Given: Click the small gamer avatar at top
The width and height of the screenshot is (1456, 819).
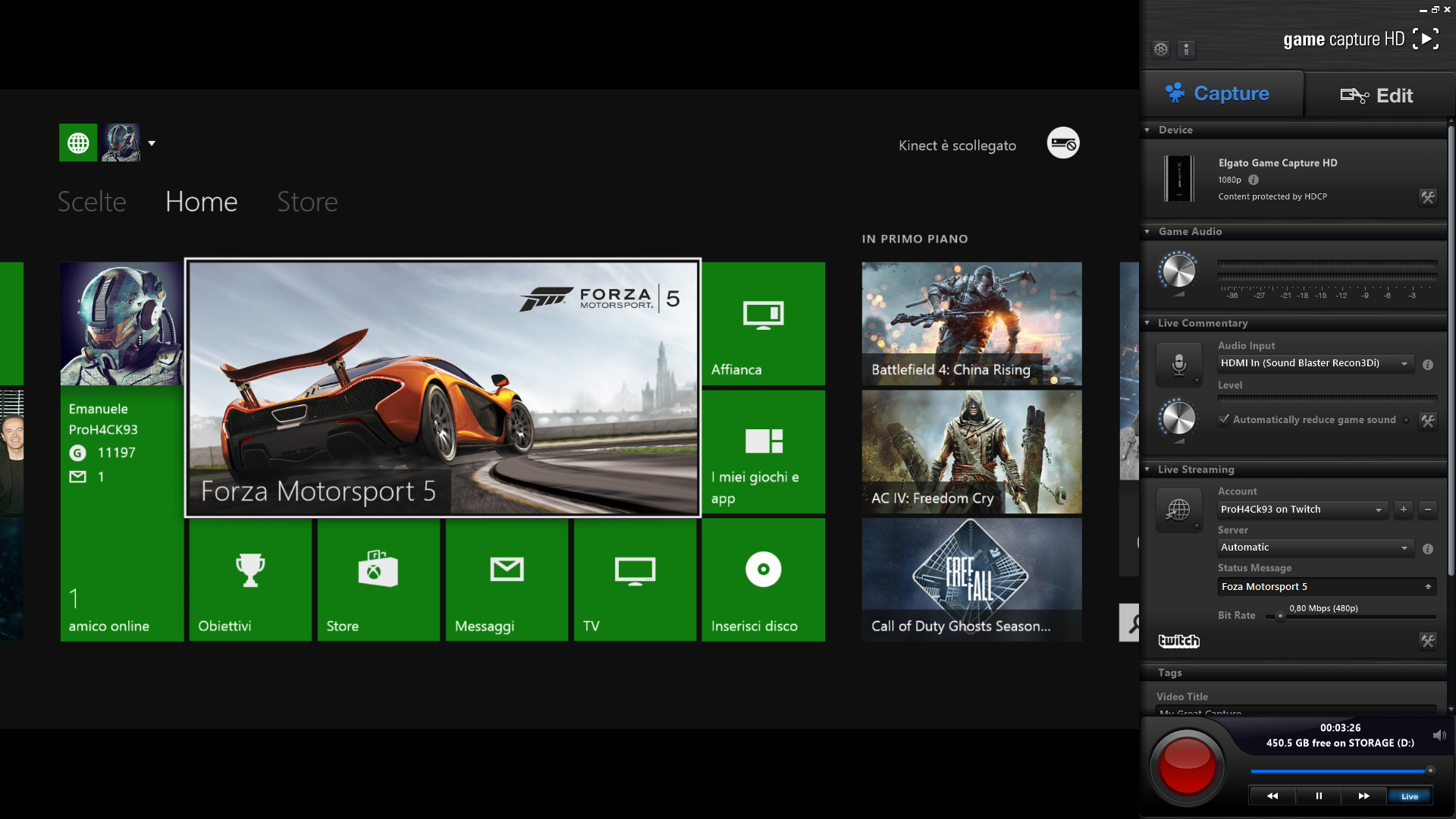Looking at the screenshot, I should (x=121, y=143).
